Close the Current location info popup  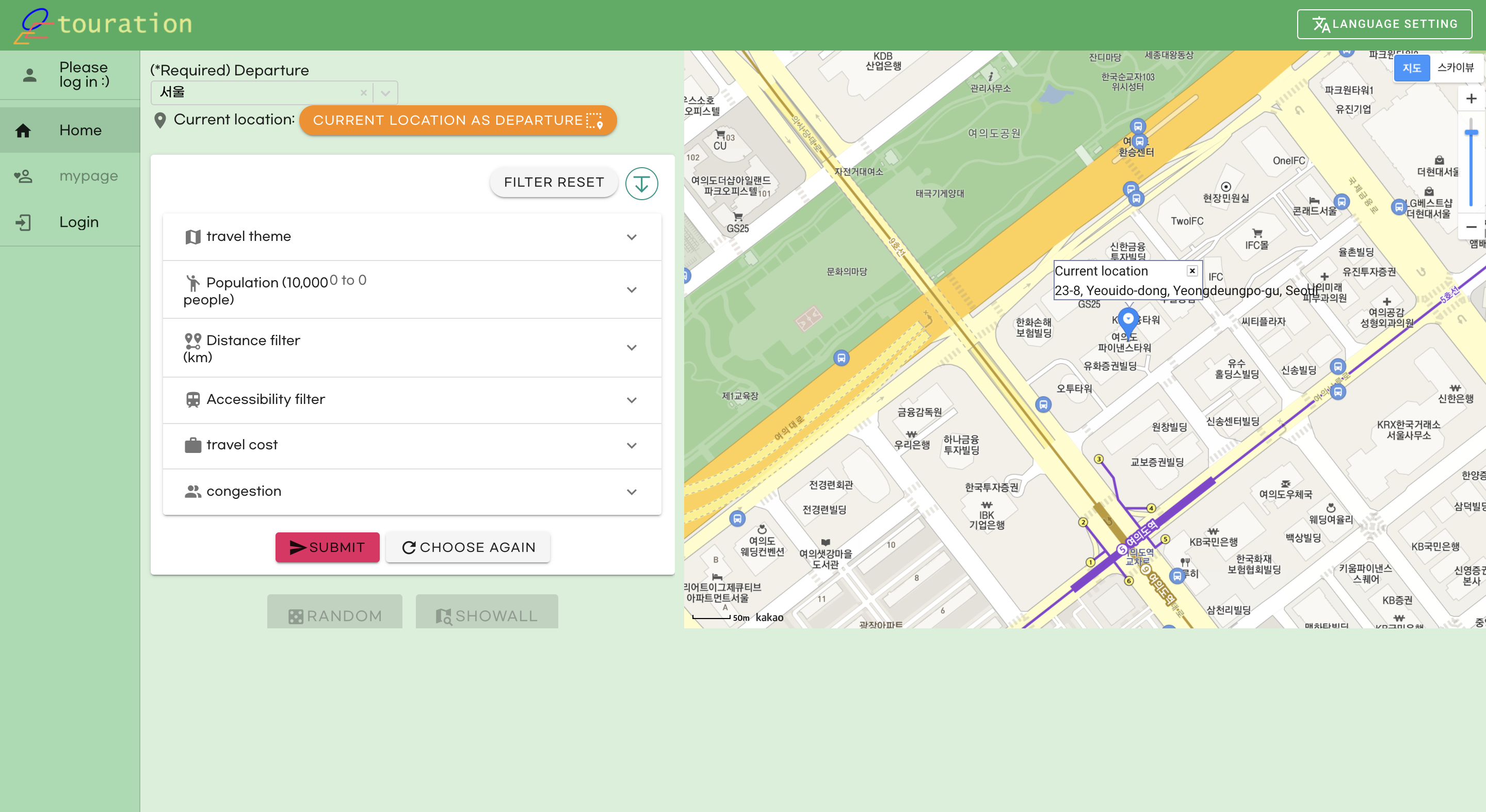(x=1192, y=271)
